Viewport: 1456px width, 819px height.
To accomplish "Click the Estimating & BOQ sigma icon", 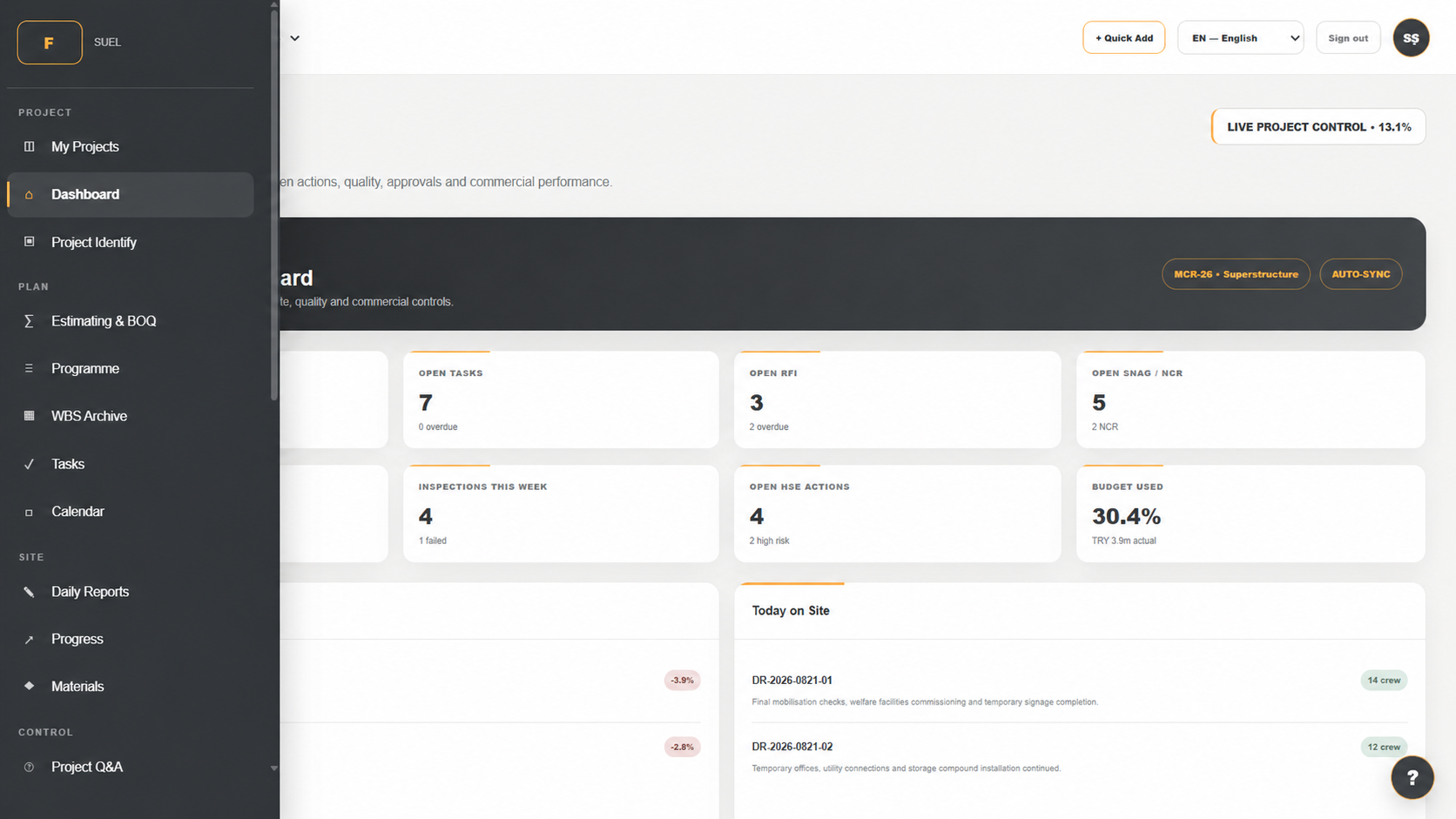I will pyautogui.click(x=29, y=321).
